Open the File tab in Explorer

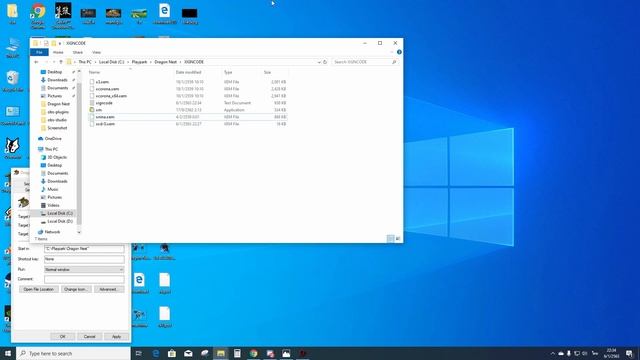coord(39,52)
